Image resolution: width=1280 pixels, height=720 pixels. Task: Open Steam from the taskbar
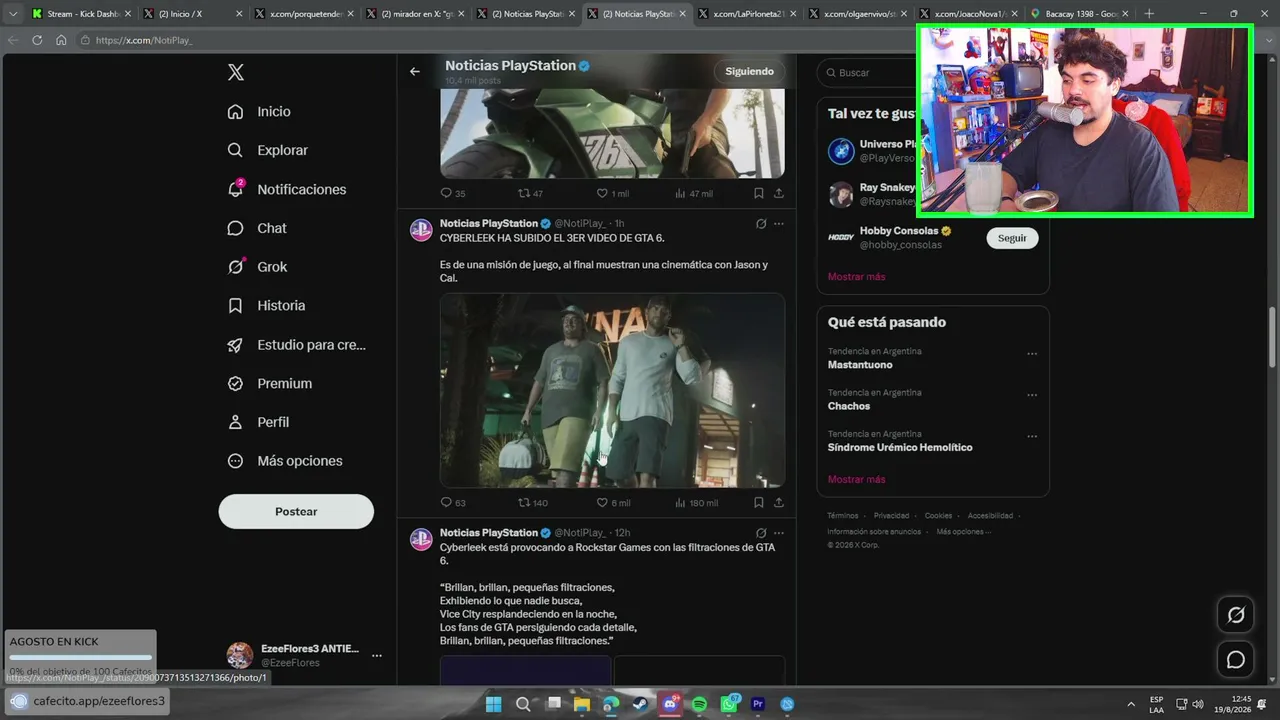pyautogui.click(x=640, y=704)
